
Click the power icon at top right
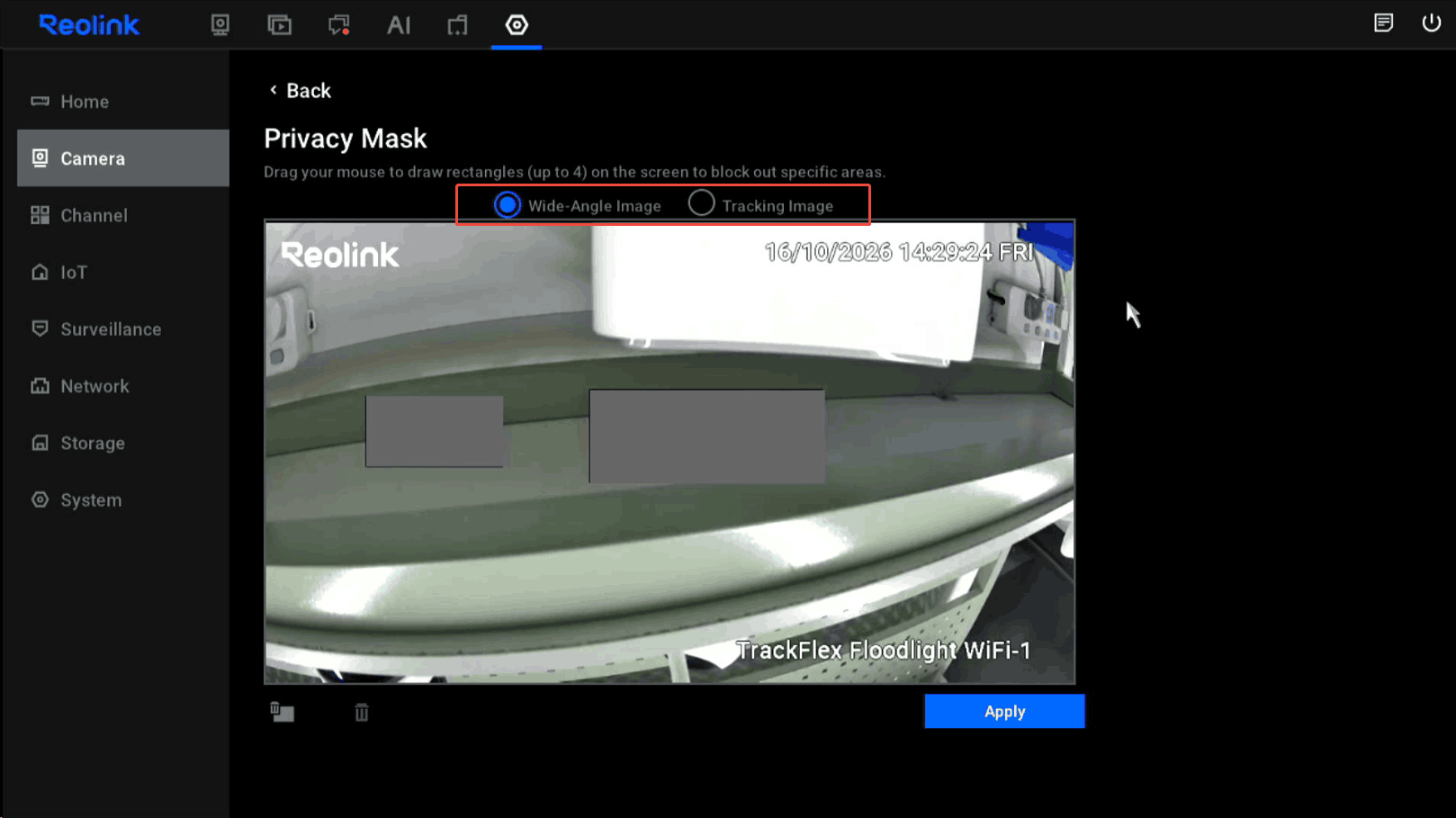1431,23
